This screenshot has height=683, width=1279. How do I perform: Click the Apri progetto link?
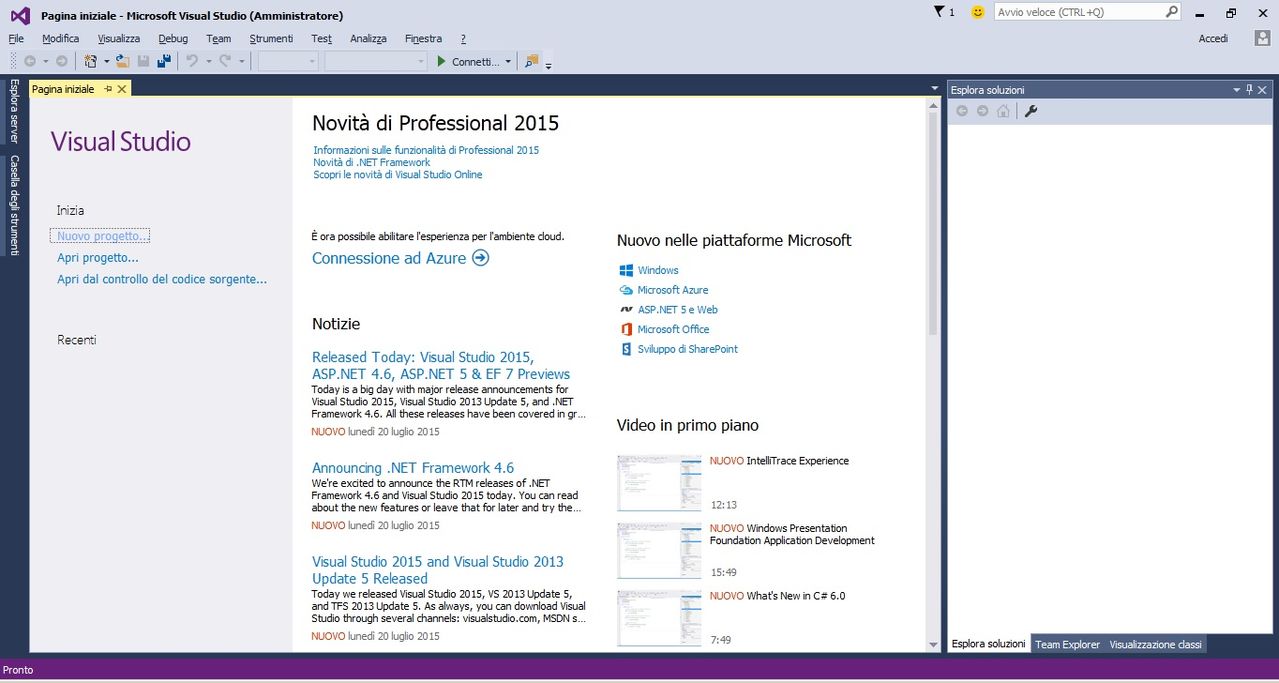[98, 258]
